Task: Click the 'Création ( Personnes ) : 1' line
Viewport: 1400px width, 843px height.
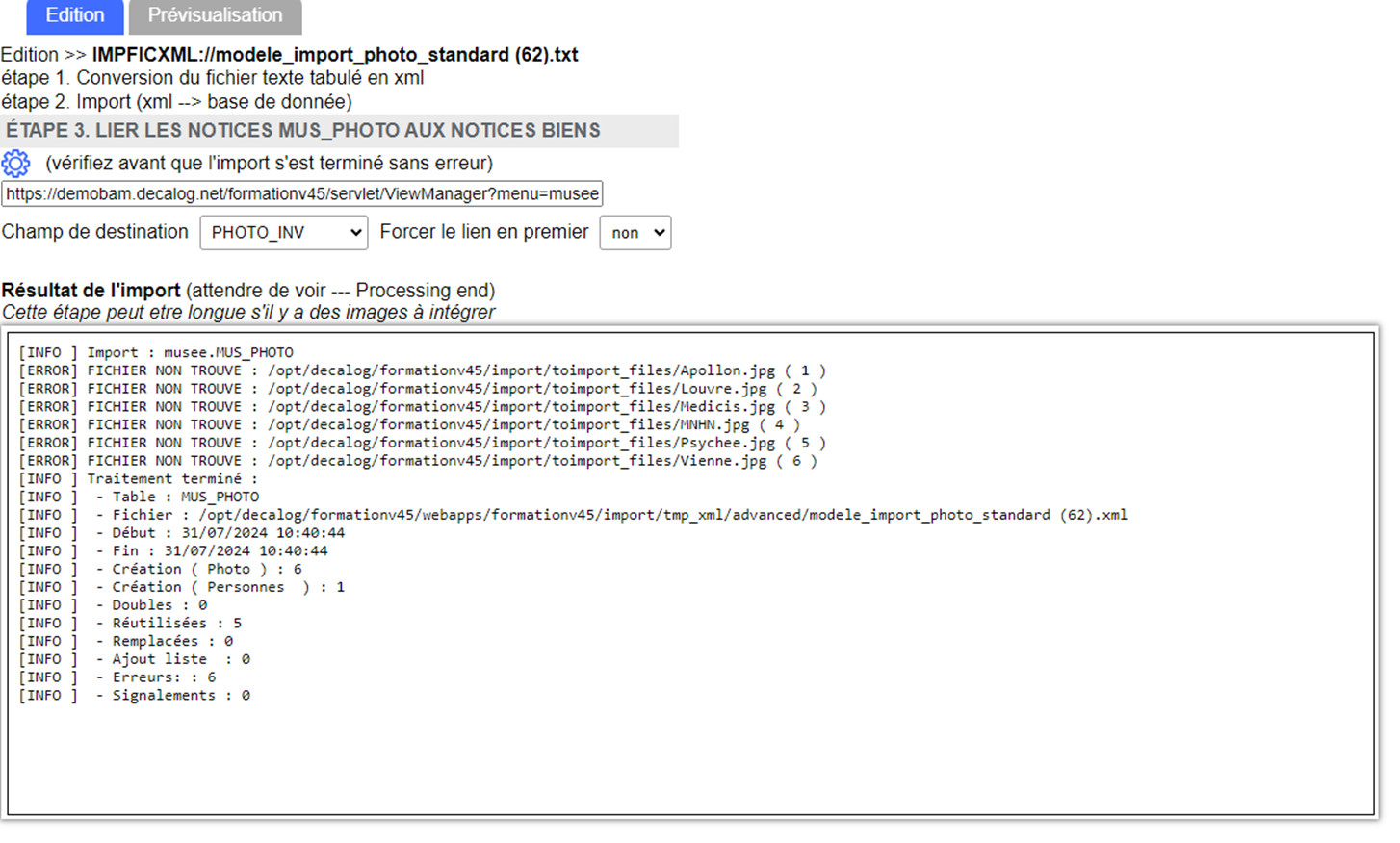Action: coord(182,587)
